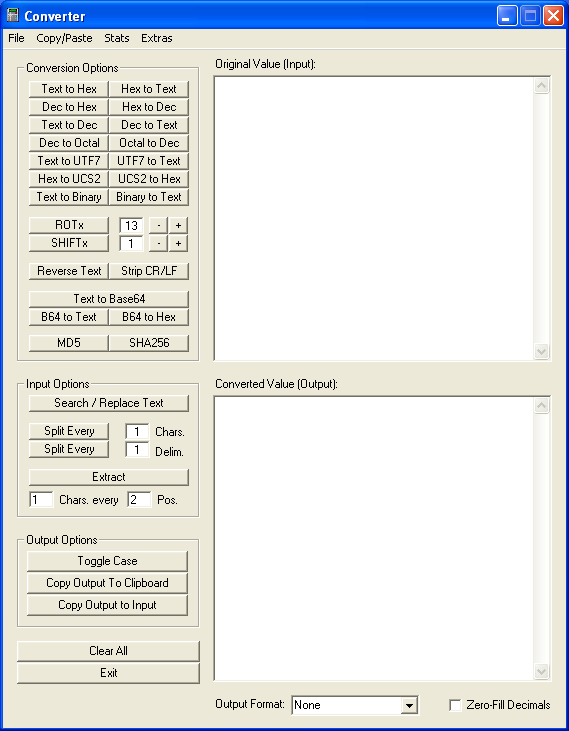Click the Clear All button
This screenshot has height=731, width=569.
point(108,651)
